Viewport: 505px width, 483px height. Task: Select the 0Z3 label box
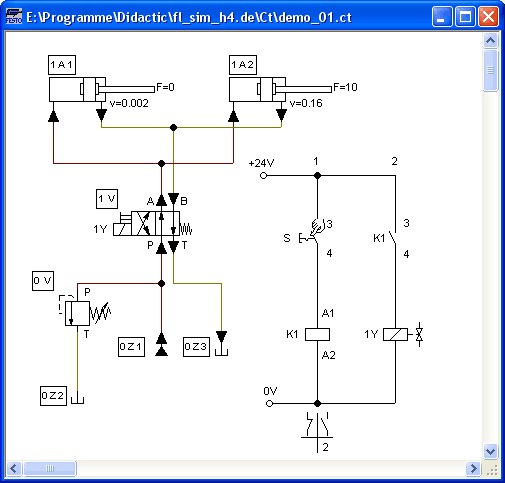[196, 347]
